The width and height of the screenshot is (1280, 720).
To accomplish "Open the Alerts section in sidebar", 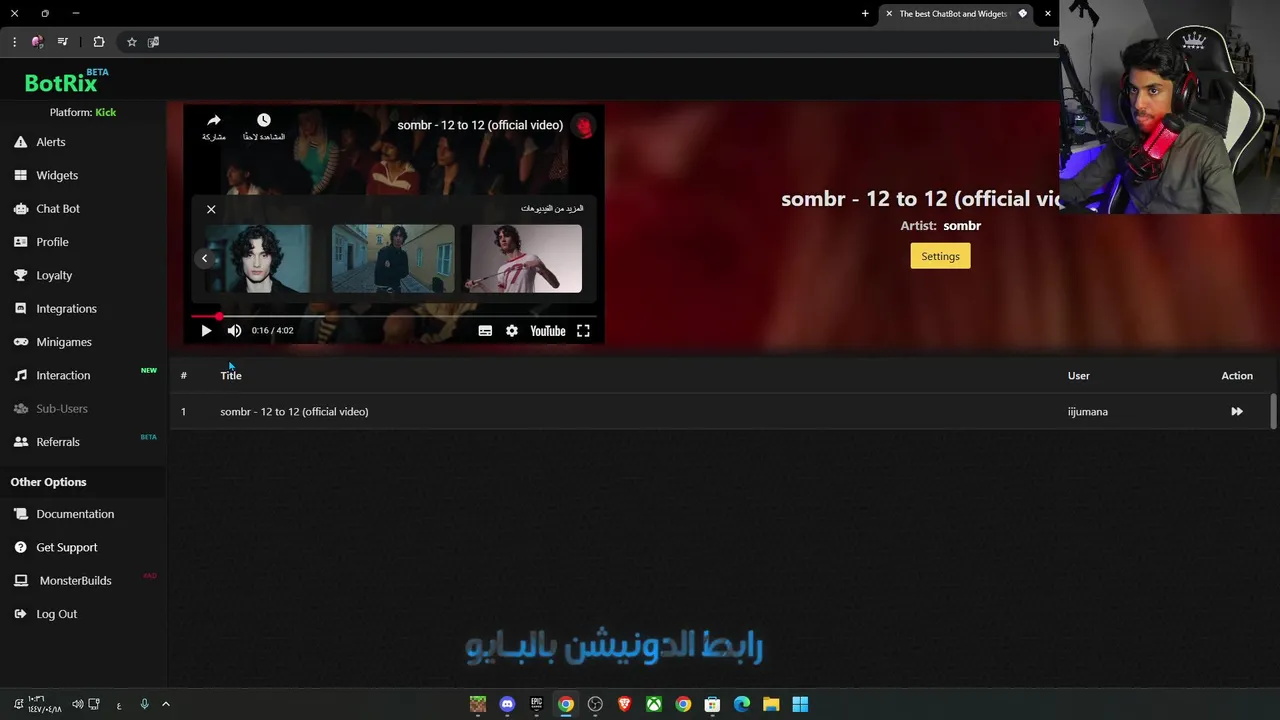I will click(51, 142).
